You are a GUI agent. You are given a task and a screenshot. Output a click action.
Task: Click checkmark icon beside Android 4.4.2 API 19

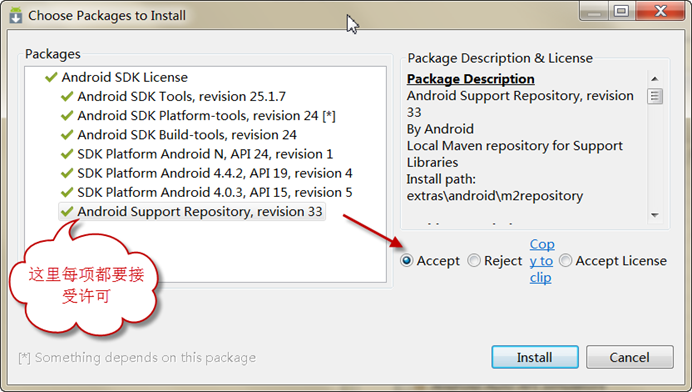(67, 173)
